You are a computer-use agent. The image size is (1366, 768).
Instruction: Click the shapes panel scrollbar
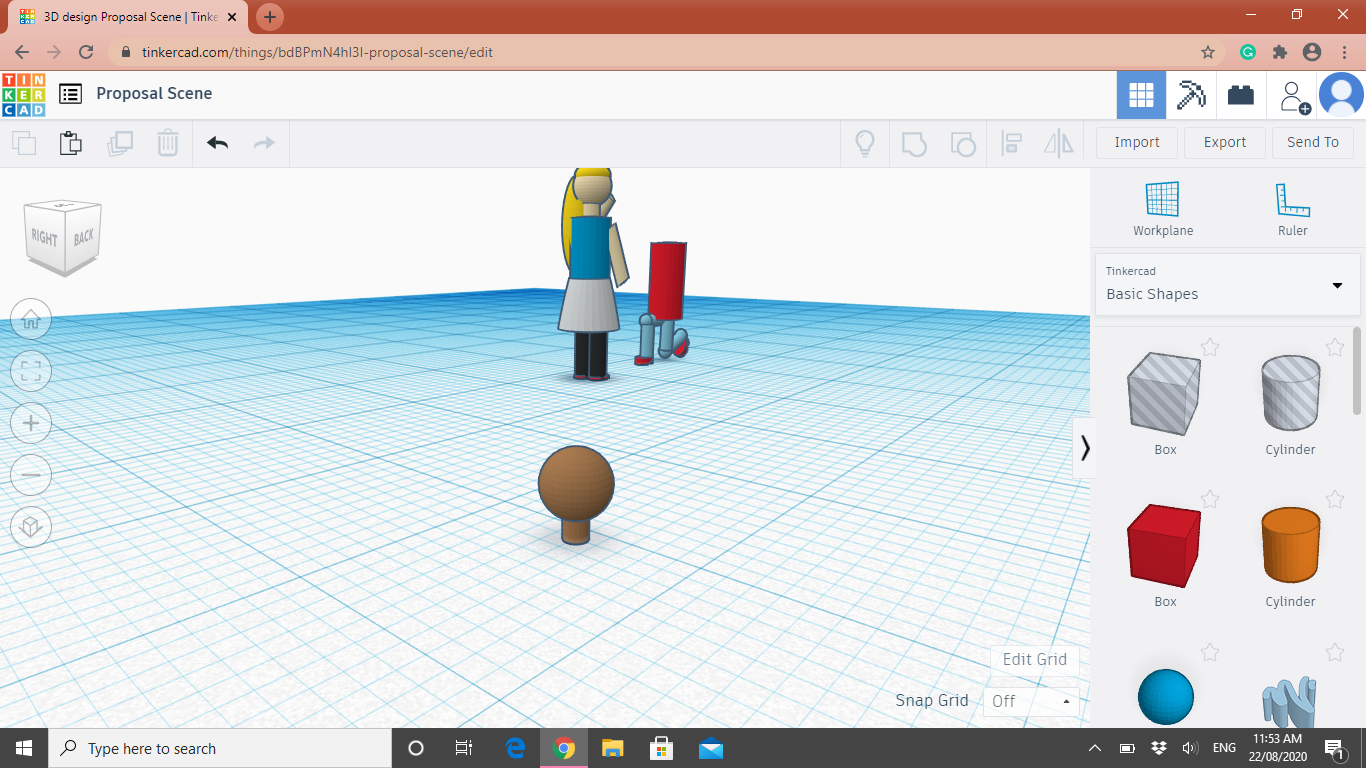tap(1357, 370)
